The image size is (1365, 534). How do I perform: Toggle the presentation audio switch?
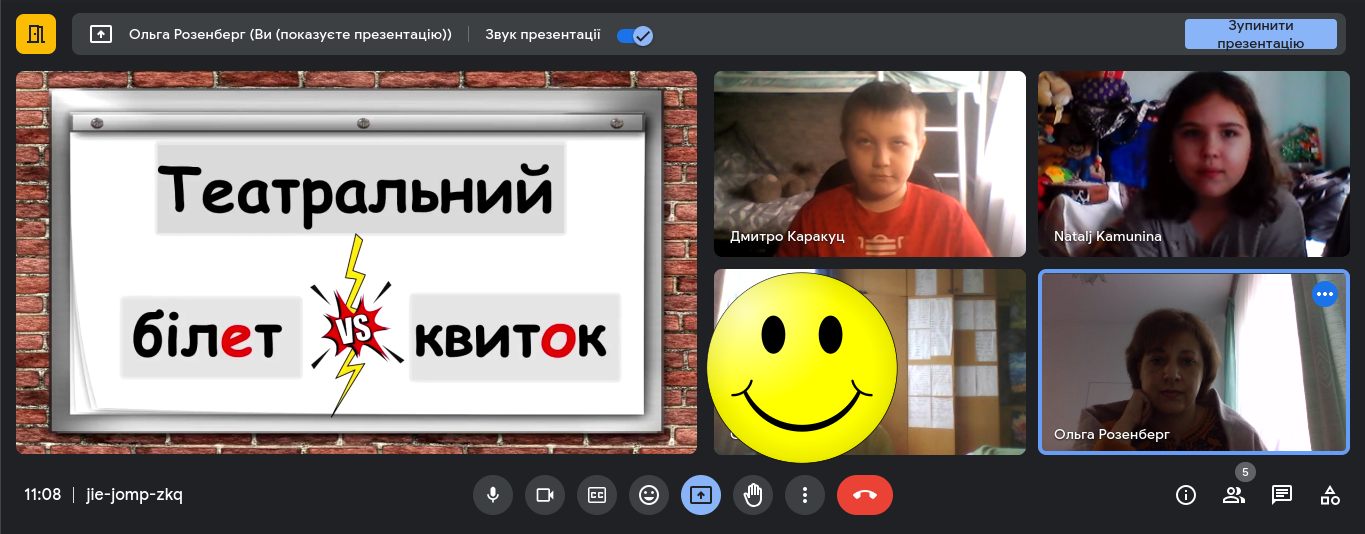click(635, 35)
